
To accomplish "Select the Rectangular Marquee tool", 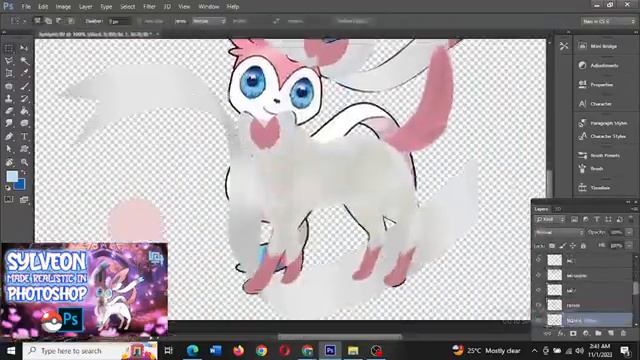I will [x=9, y=49].
